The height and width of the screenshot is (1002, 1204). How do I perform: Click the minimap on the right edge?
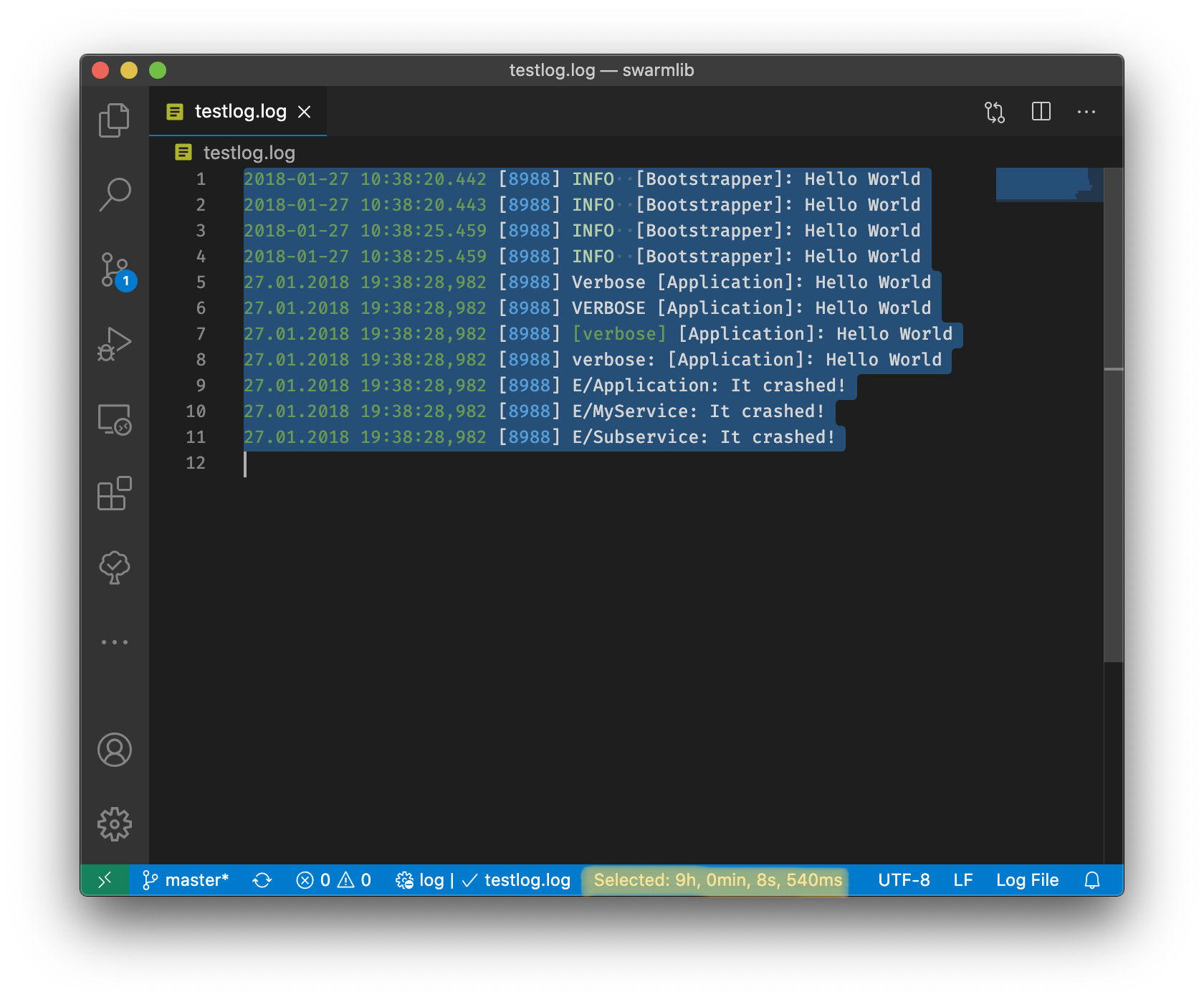click(1048, 185)
